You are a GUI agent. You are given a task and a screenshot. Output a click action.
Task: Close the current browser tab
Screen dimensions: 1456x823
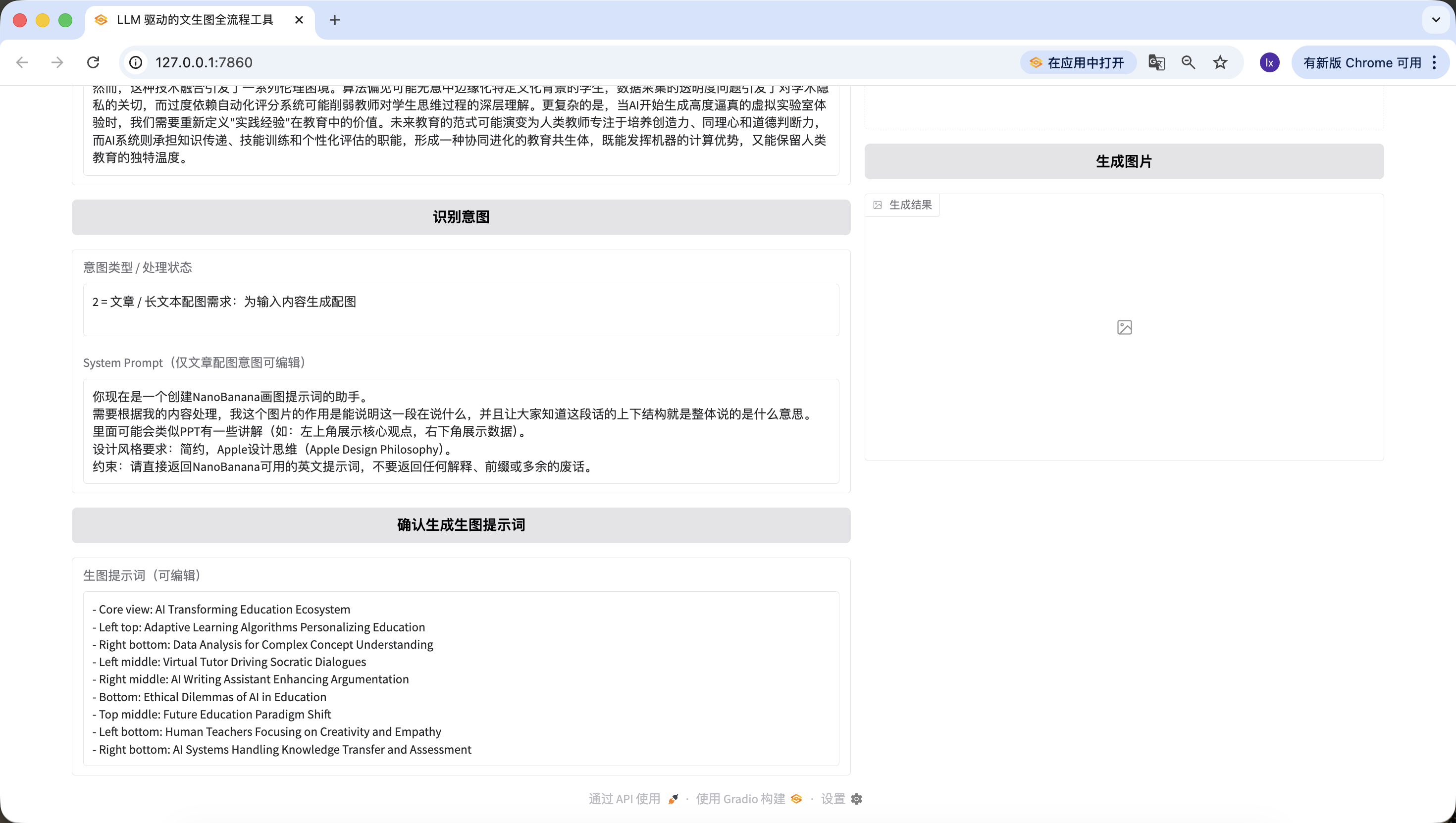(299, 20)
